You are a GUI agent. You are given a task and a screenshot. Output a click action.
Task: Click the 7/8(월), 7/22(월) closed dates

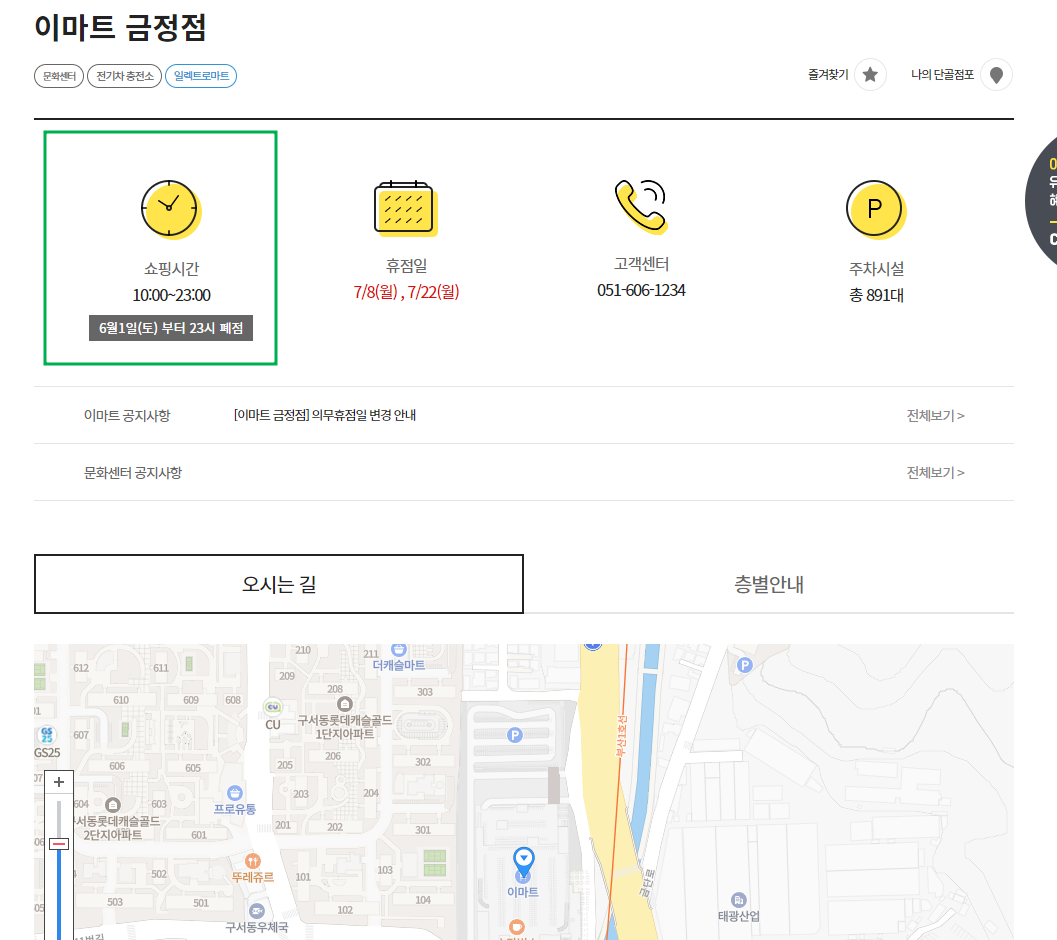tap(406, 292)
